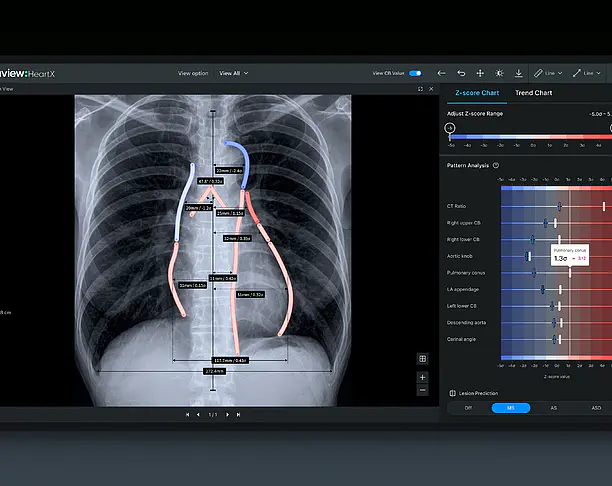Select MS lesion prediction option

tap(511, 408)
